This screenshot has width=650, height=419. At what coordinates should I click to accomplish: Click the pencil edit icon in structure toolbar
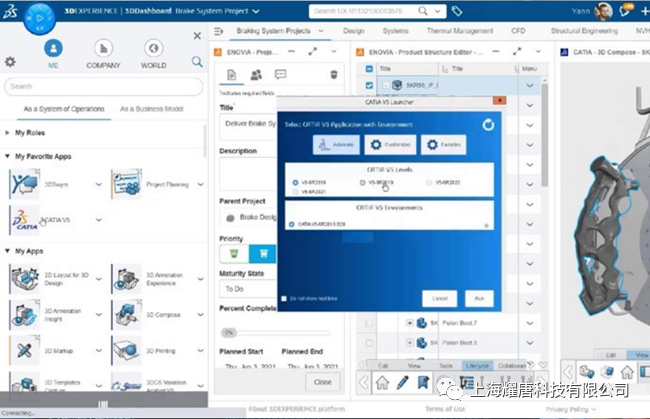[x=402, y=383]
